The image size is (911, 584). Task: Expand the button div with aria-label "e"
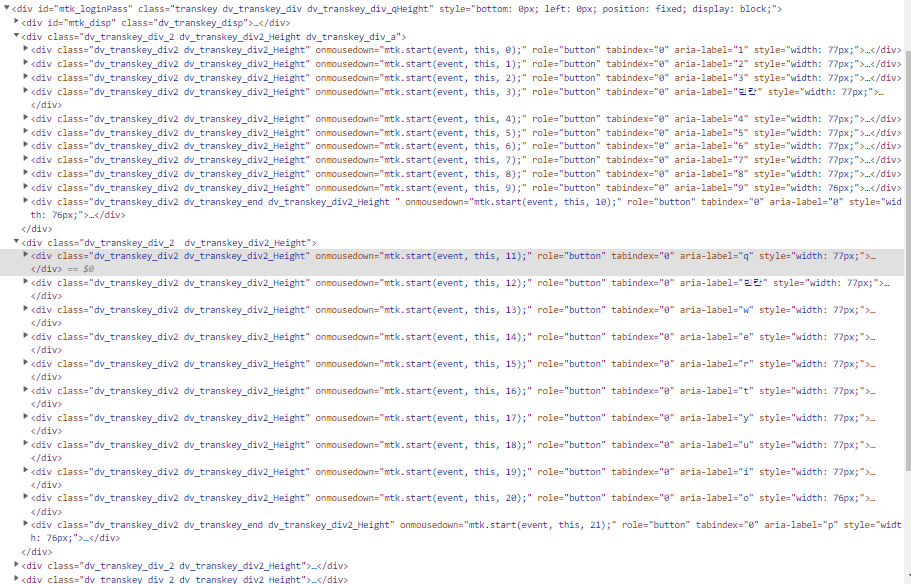(26, 336)
